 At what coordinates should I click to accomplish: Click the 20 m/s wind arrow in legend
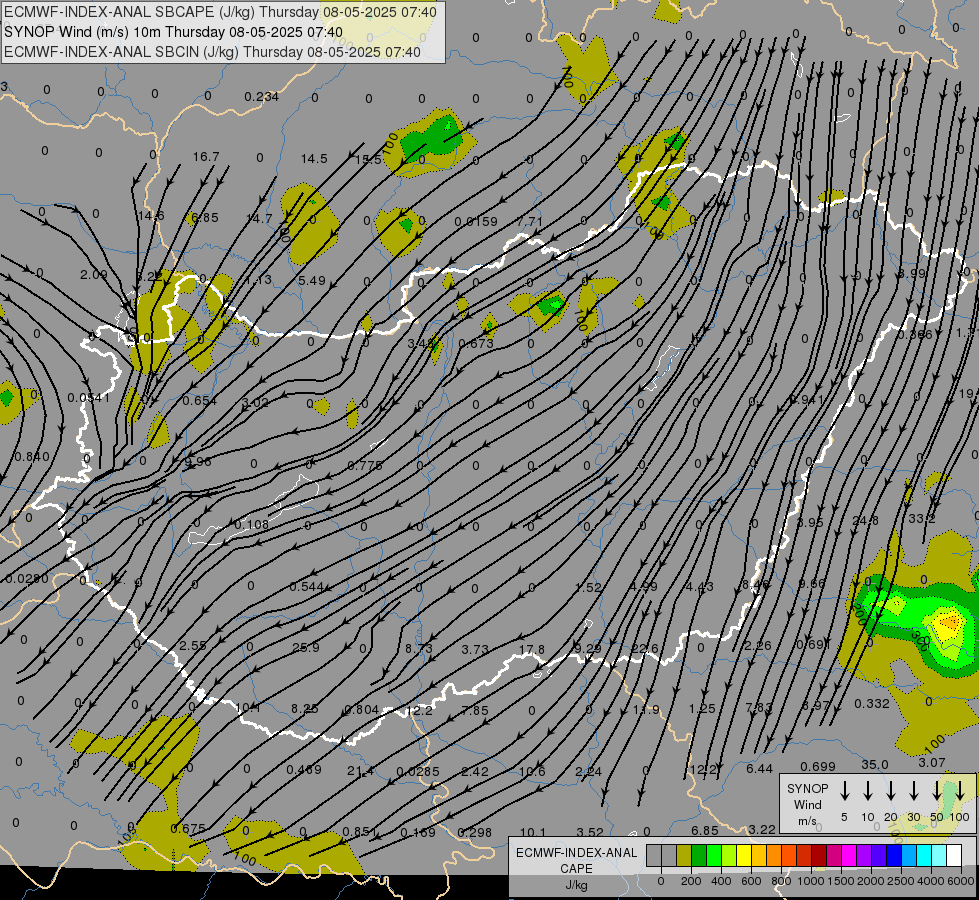(890, 791)
